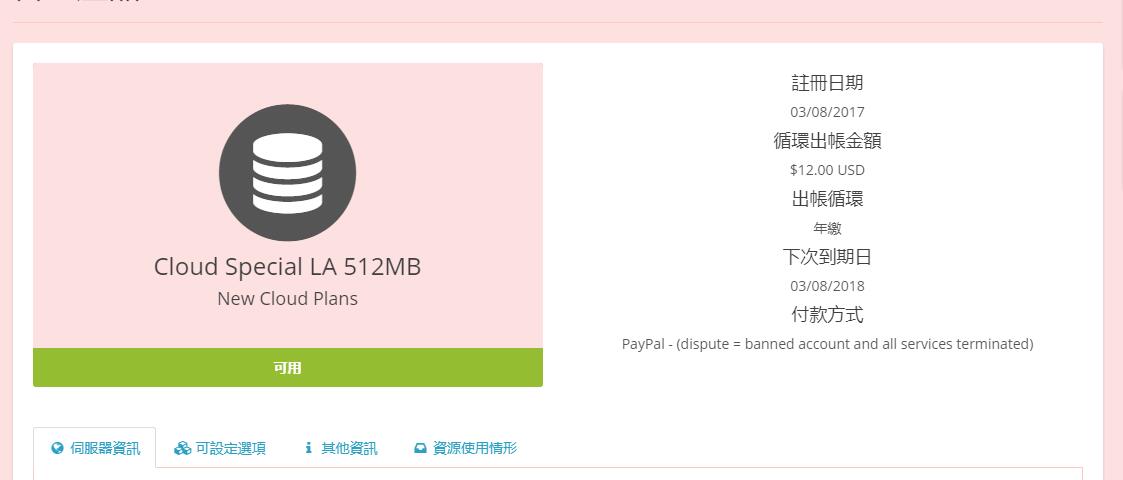Click the 循環出帳金額 heading
This screenshot has width=1123, height=480.
click(827, 141)
